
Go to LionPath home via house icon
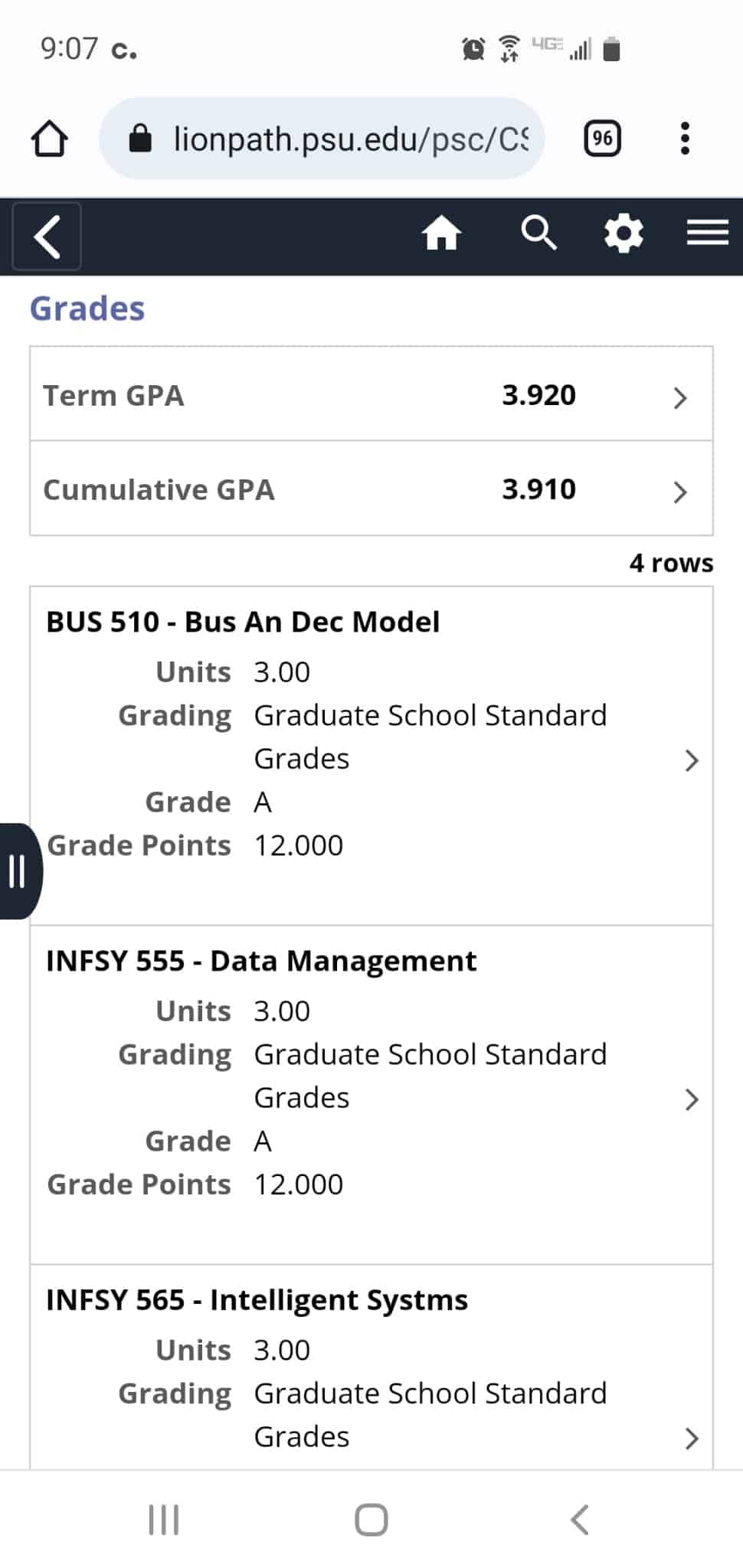coord(441,233)
